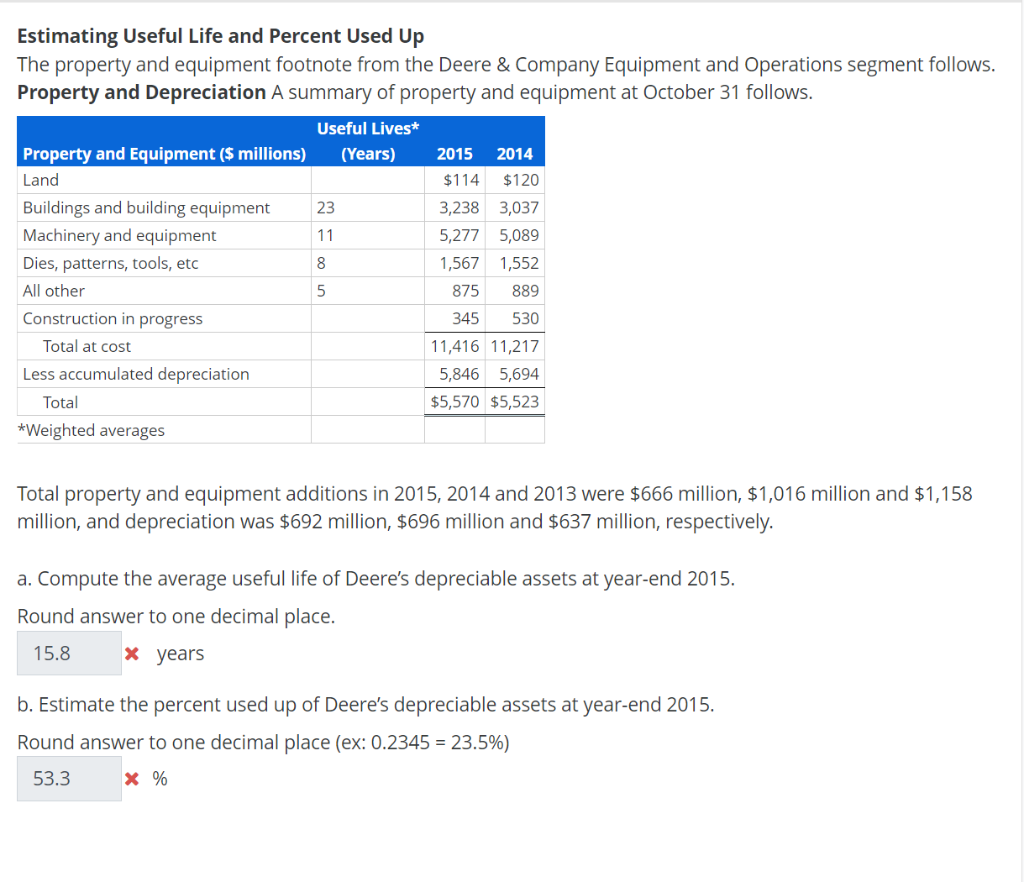Click the red X icon beside 53.3
This screenshot has height=882, width=1024.
pos(131,778)
